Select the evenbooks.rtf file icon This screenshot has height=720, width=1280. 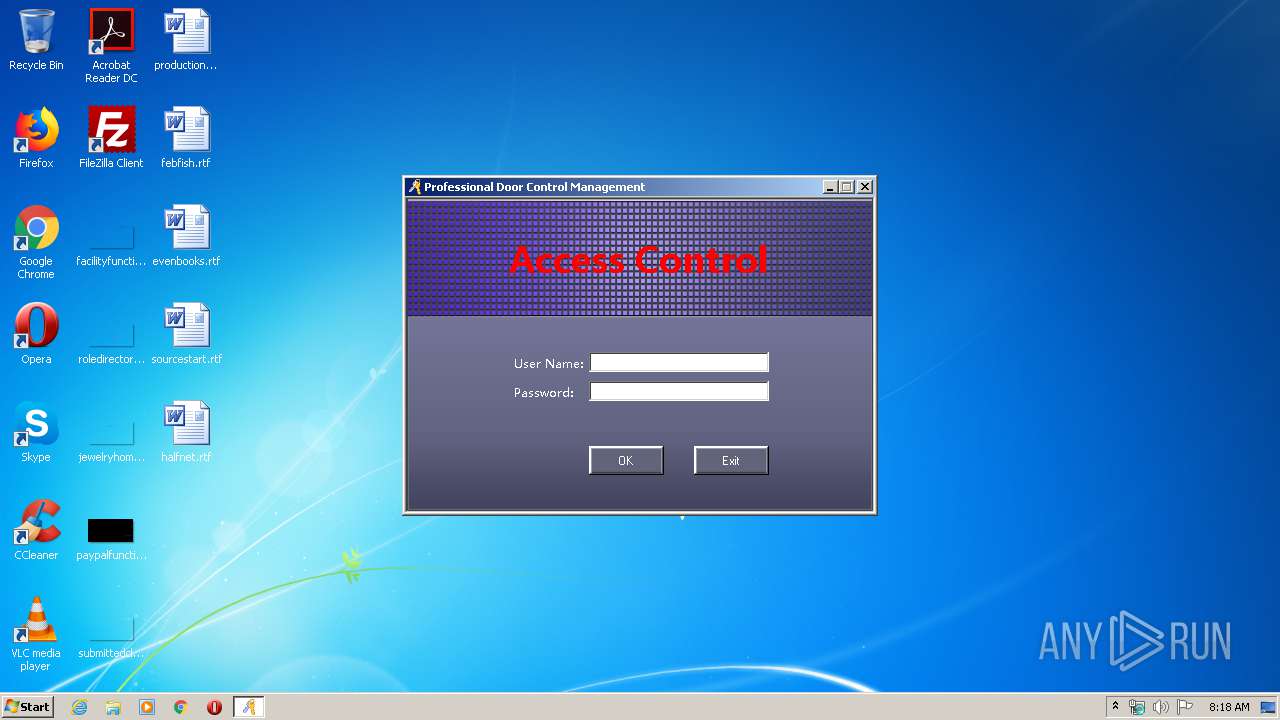click(x=186, y=236)
